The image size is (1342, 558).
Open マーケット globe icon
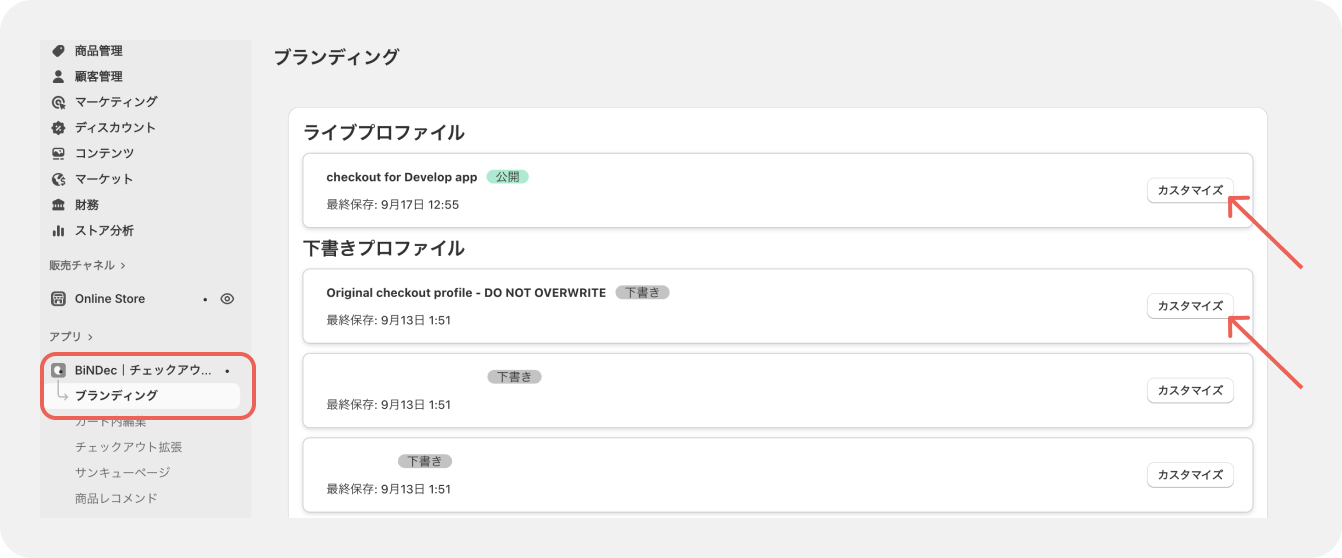(58, 179)
